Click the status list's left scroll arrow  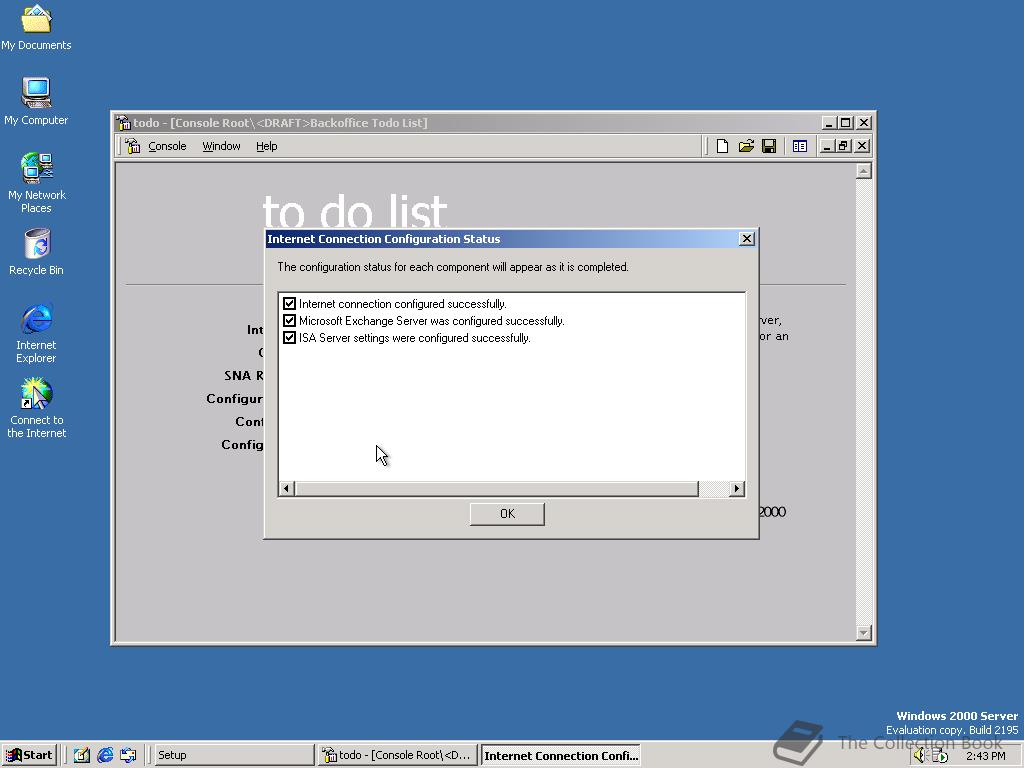tap(286, 488)
